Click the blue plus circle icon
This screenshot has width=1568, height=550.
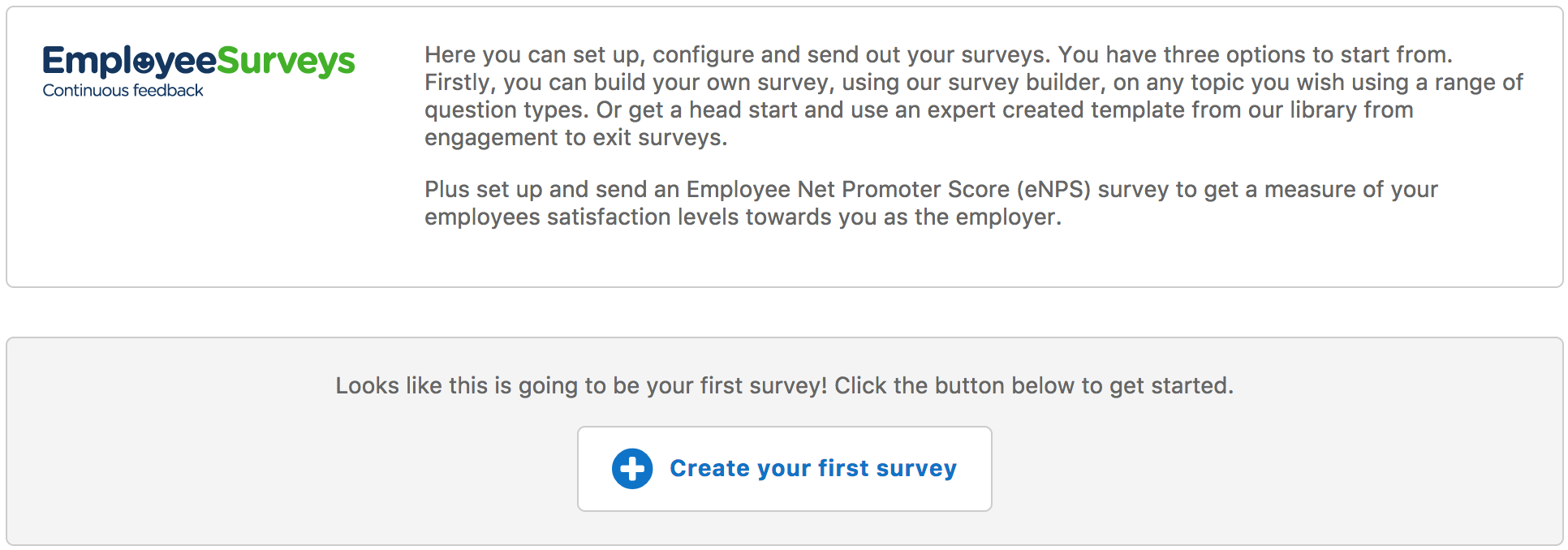point(632,469)
